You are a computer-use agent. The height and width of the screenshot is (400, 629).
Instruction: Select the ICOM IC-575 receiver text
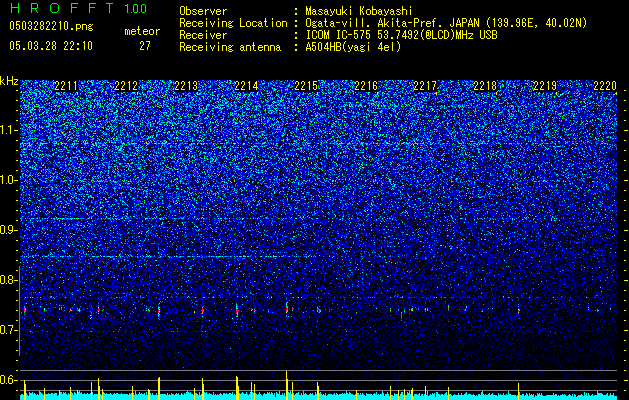click(x=401, y=35)
